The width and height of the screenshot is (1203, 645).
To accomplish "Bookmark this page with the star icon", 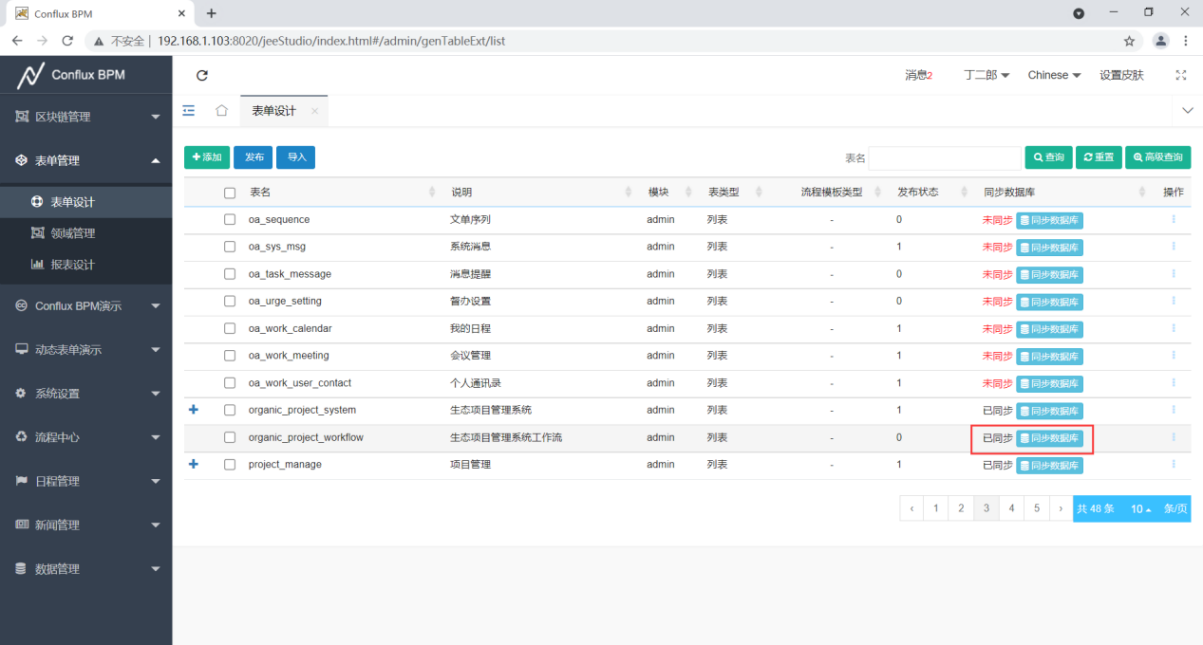I will click(1129, 41).
